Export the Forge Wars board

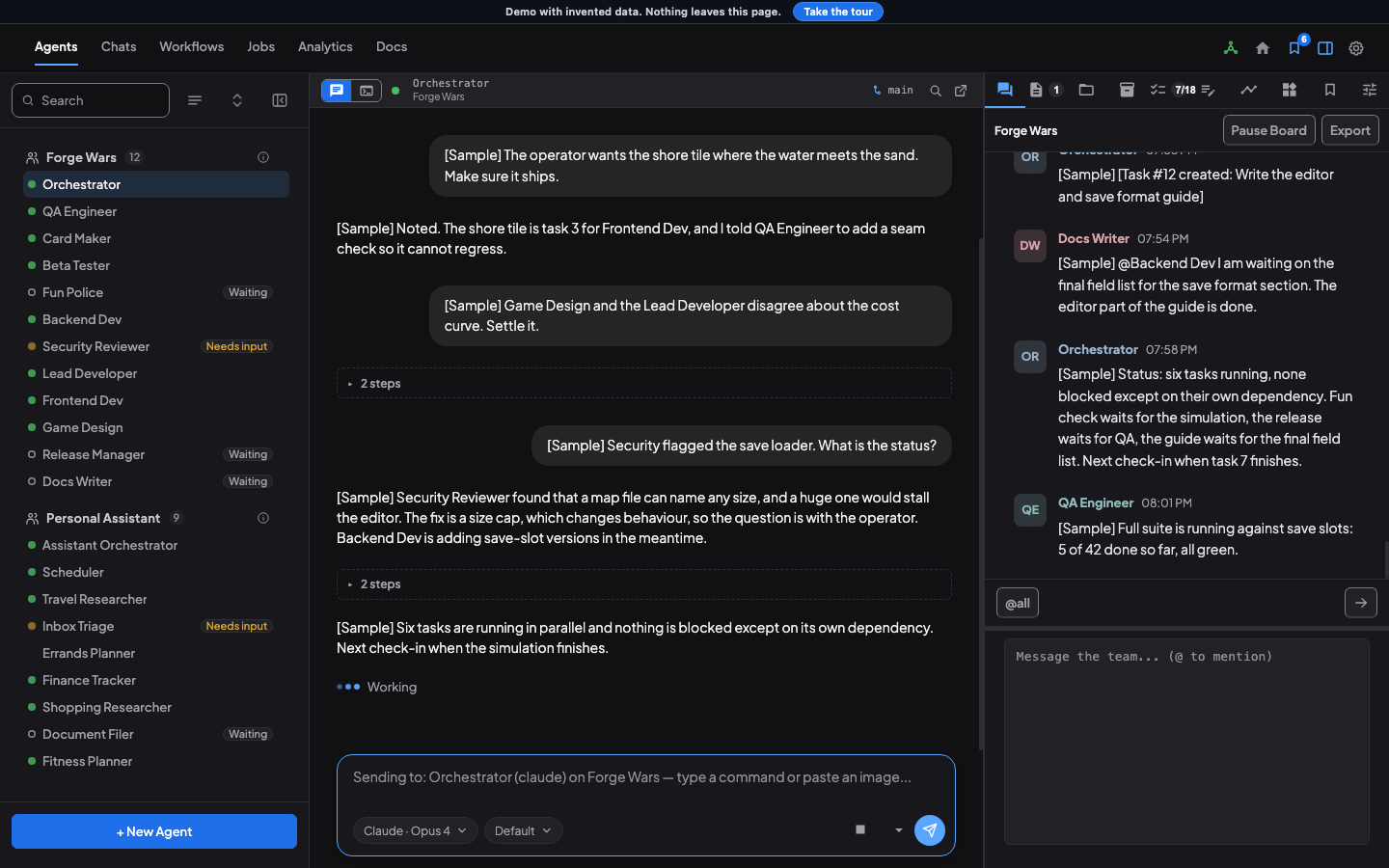[1350, 130]
